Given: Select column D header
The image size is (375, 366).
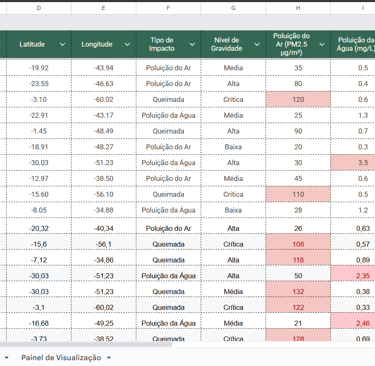Looking at the screenshot, I should point(39,8).
